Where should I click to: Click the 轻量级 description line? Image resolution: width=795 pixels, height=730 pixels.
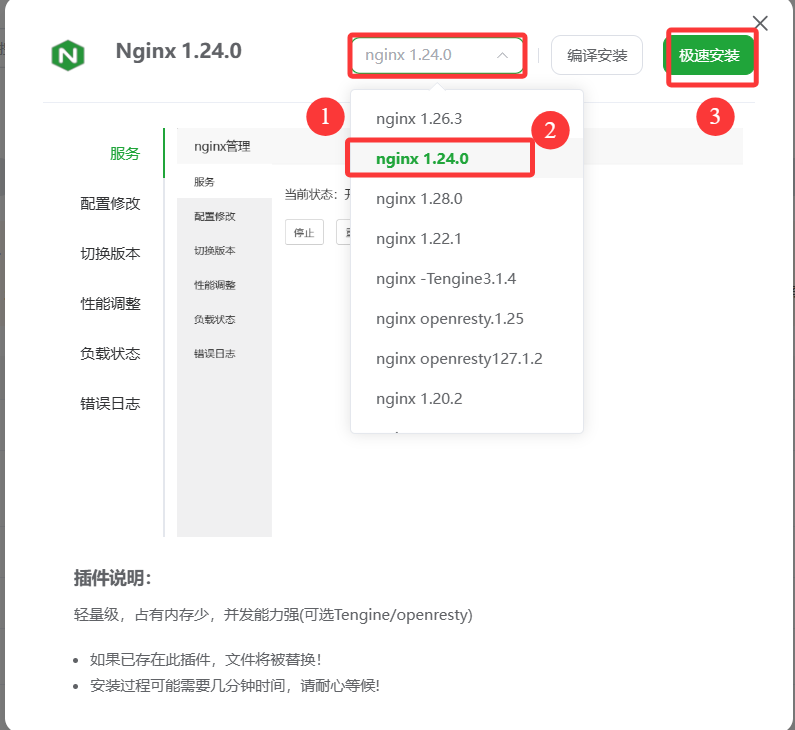point(273,615)
